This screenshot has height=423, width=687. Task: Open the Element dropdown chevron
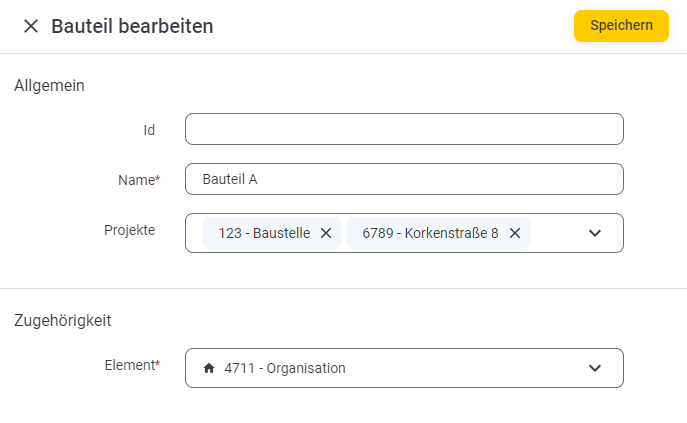pos(595,368)
